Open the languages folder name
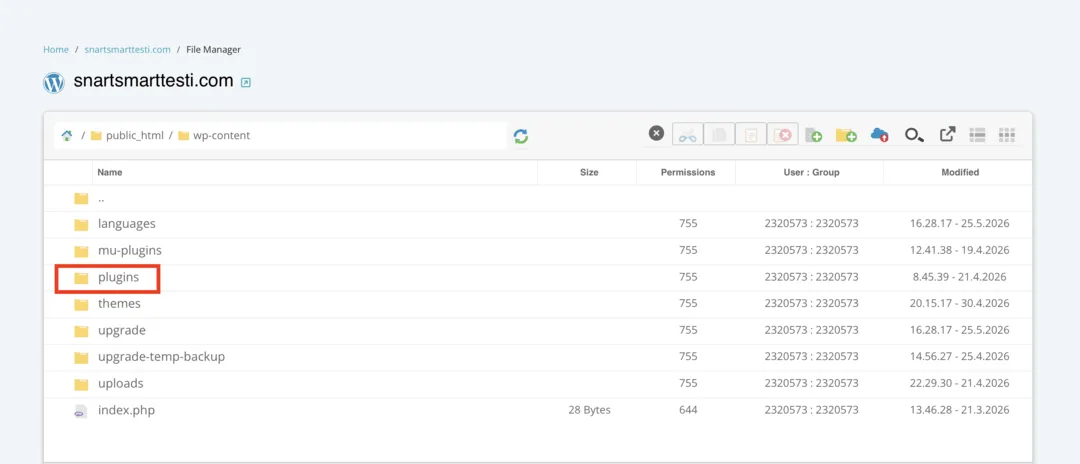Screen dimensions: 1080x464 tap(127, 224)
